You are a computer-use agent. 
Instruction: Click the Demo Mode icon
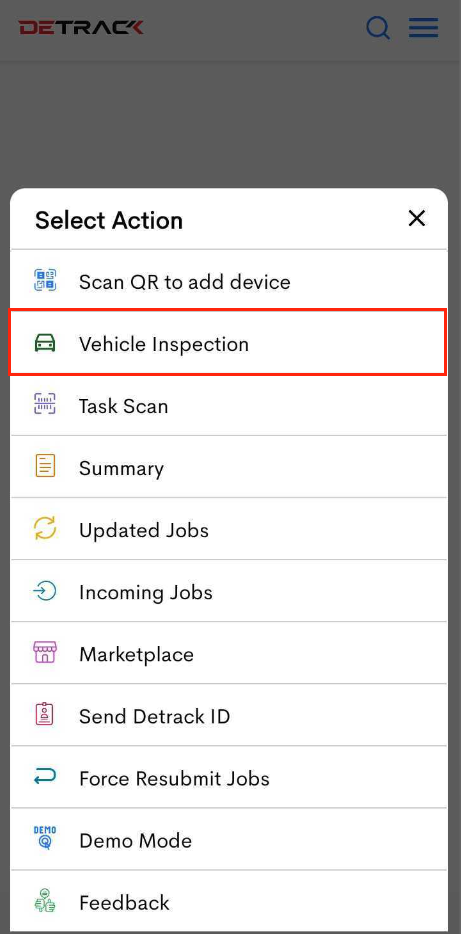(x=45, y=839)
